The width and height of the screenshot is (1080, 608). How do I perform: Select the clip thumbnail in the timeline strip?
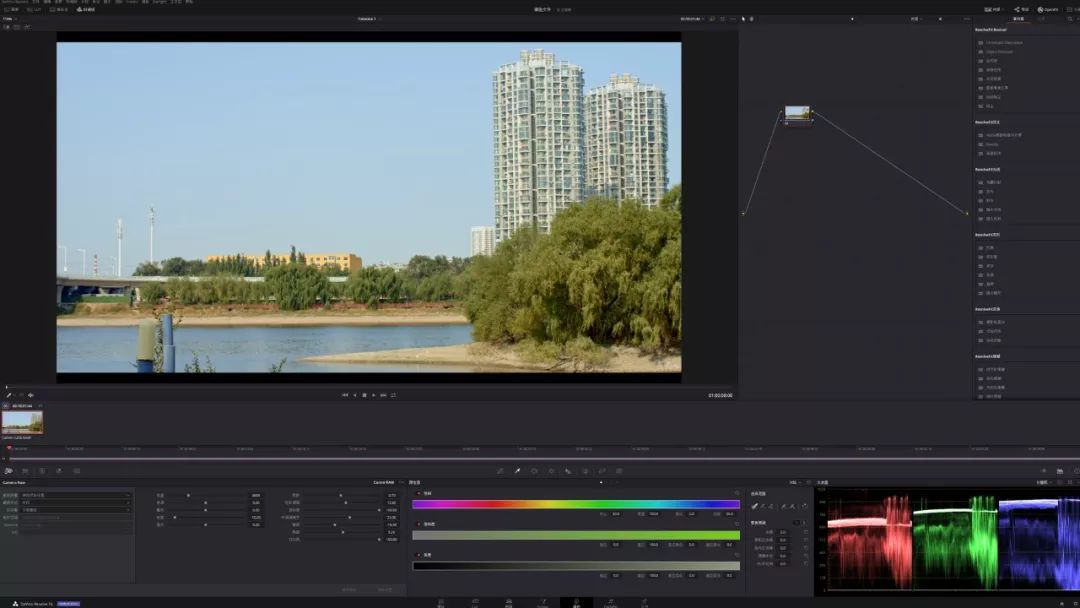tap(22, 422)
